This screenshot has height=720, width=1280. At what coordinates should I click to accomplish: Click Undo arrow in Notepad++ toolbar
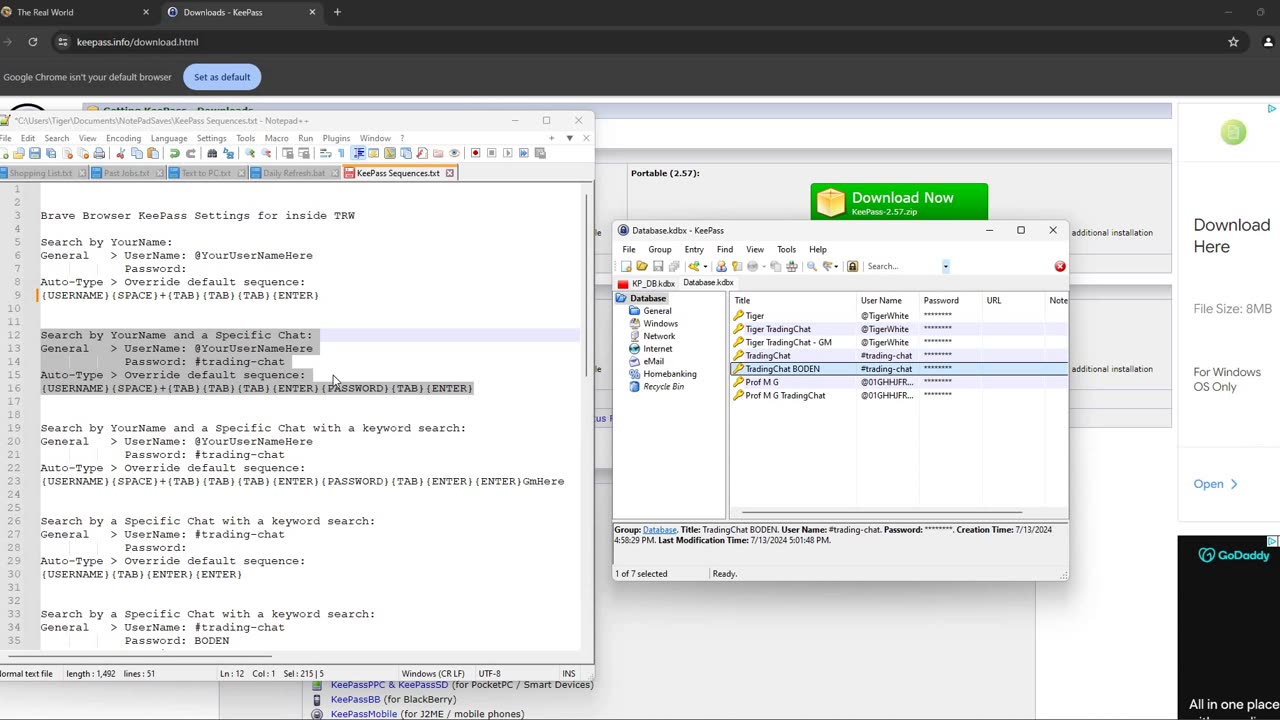174,153
